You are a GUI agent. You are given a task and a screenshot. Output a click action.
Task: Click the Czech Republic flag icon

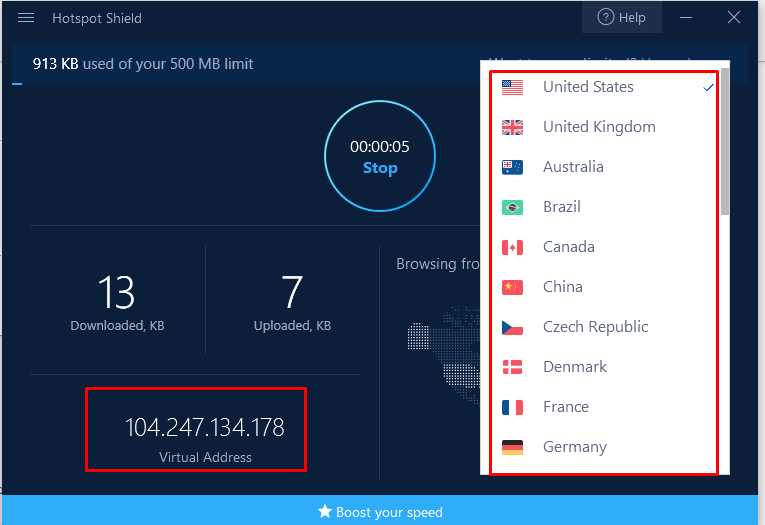[512, 327]
